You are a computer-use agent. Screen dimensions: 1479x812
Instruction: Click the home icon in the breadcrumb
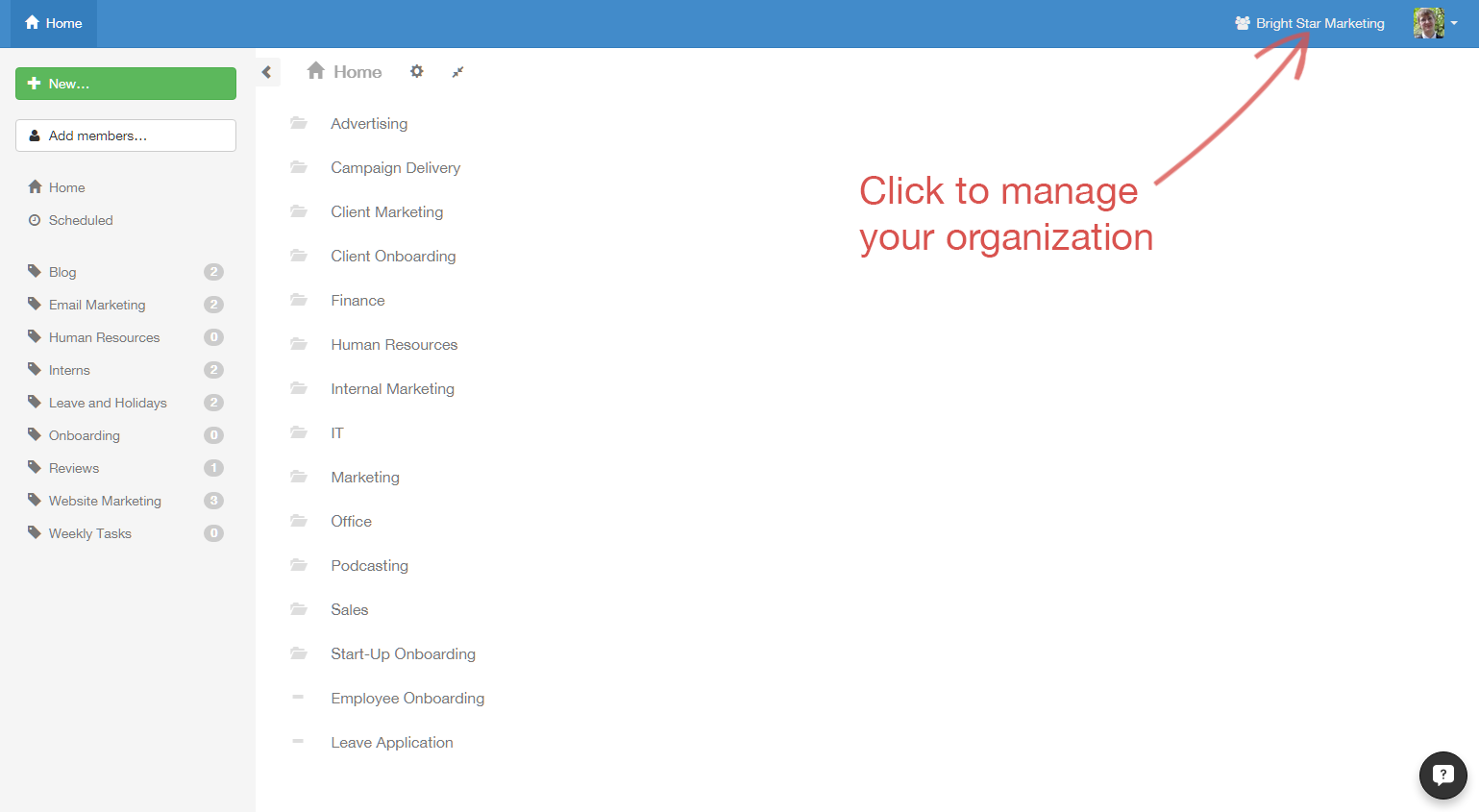click(315, 71)
